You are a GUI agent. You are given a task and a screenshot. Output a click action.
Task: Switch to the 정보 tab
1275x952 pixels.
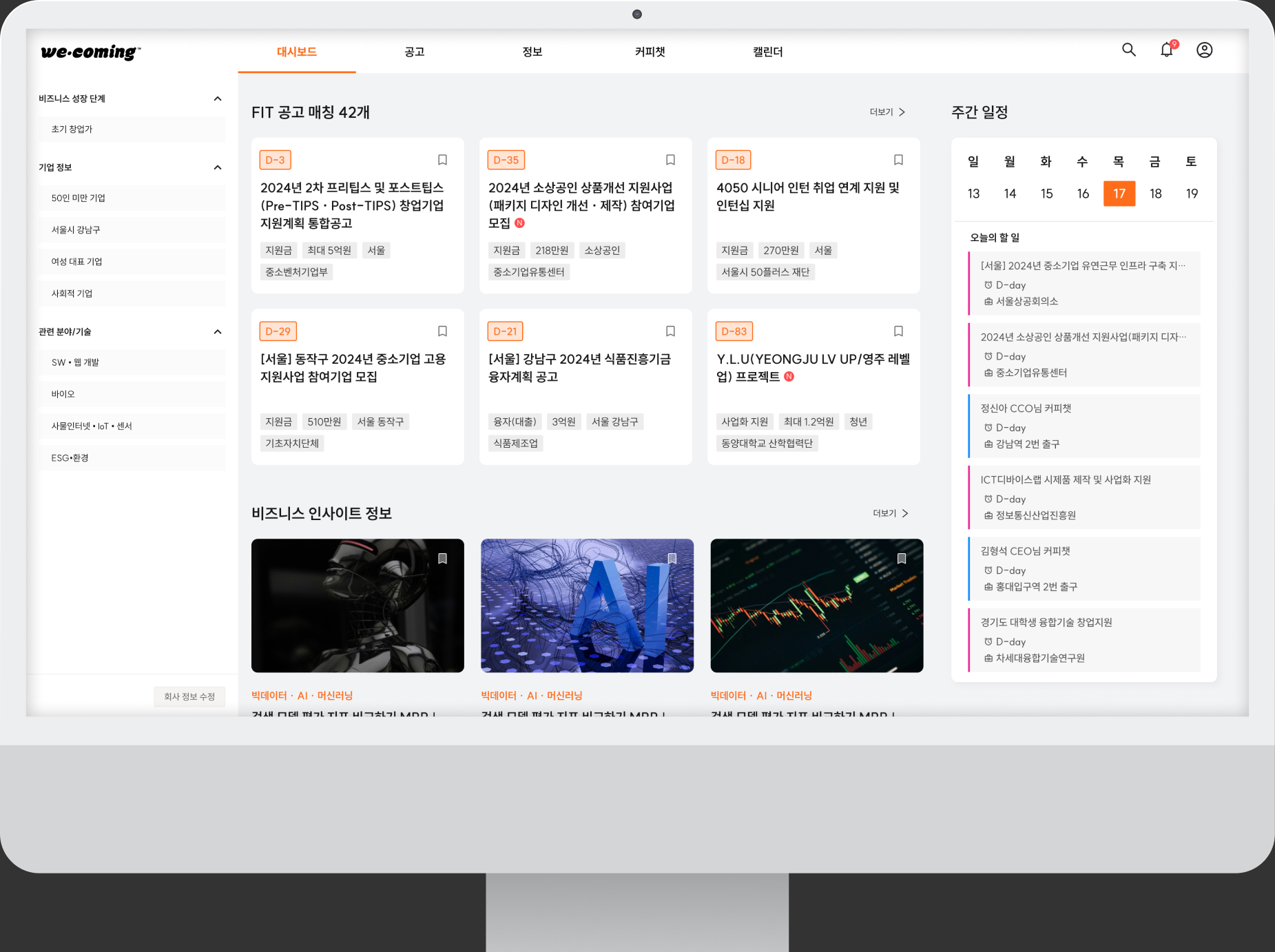(532, 52)
